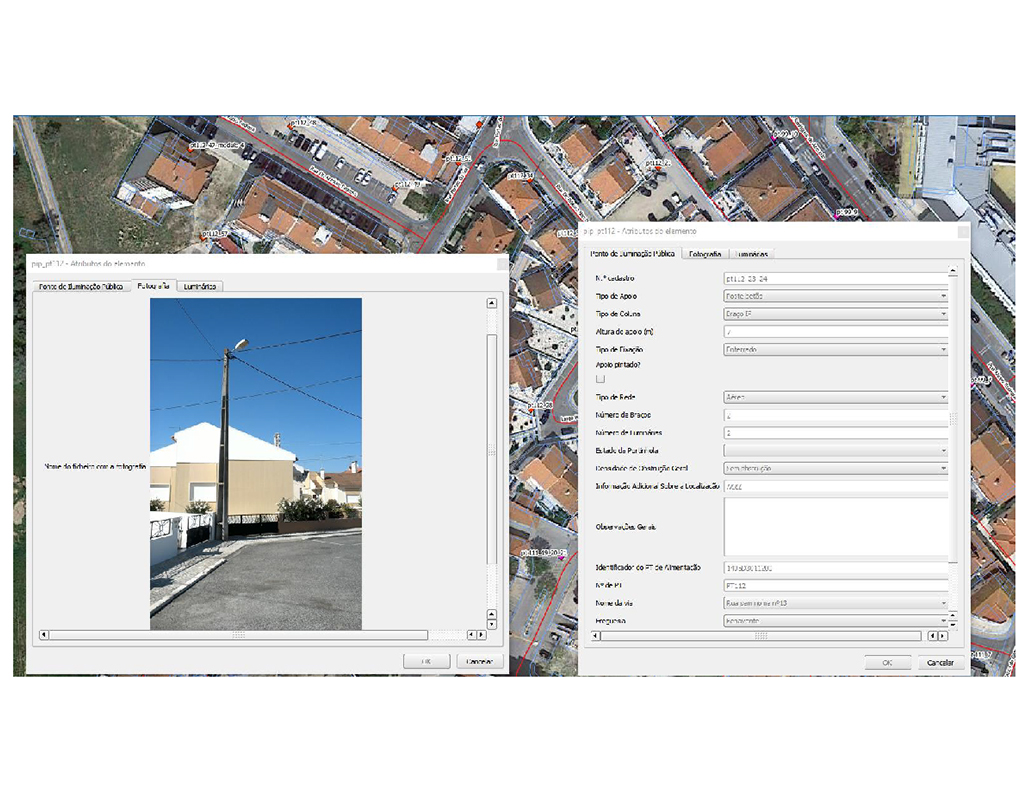Screen dimensions: 1024x788
Task: Open the 'Tipo de Fixação' dropdown
Action: pos(835,349)
